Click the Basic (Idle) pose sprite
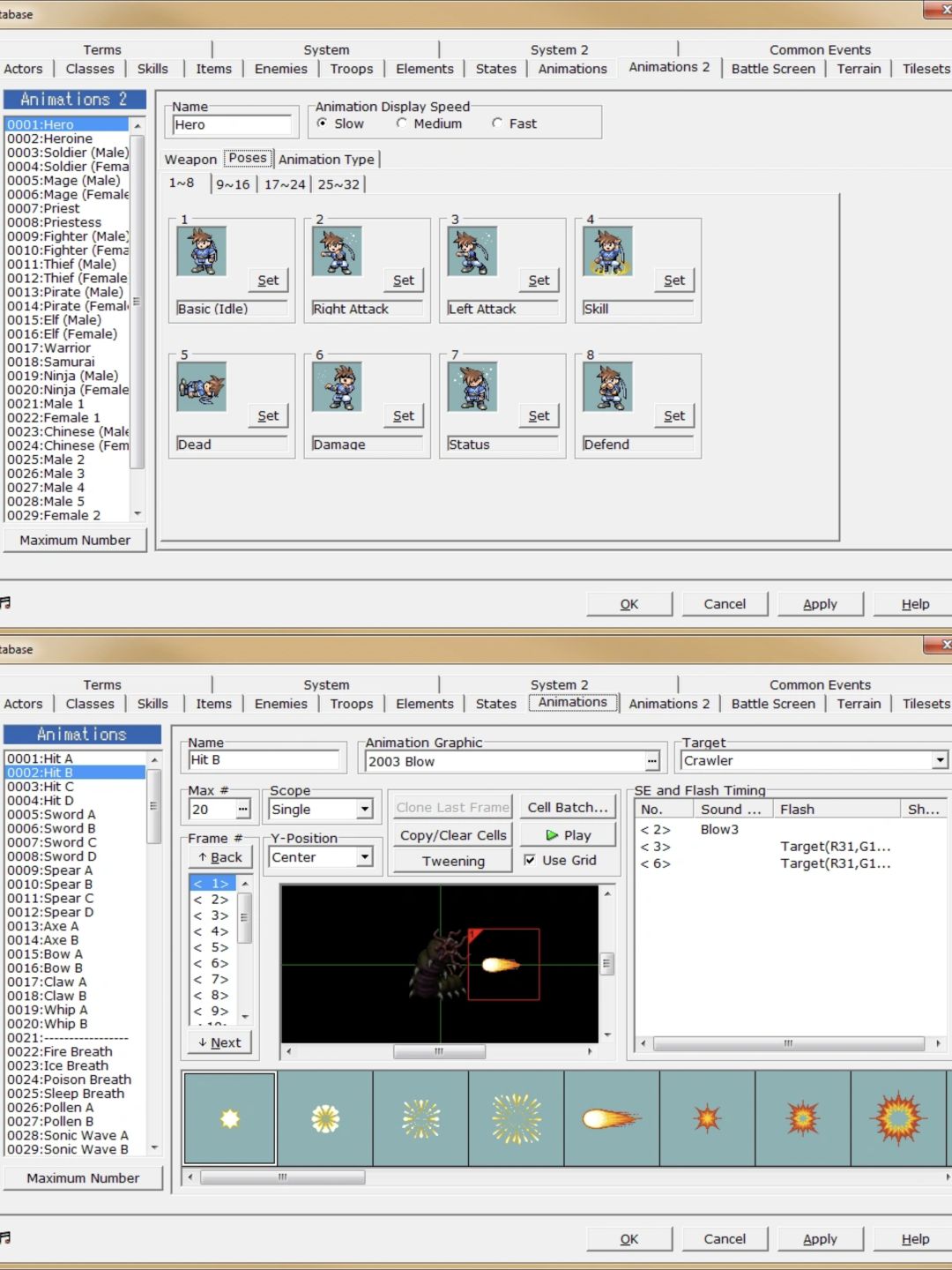 (202, 251)
